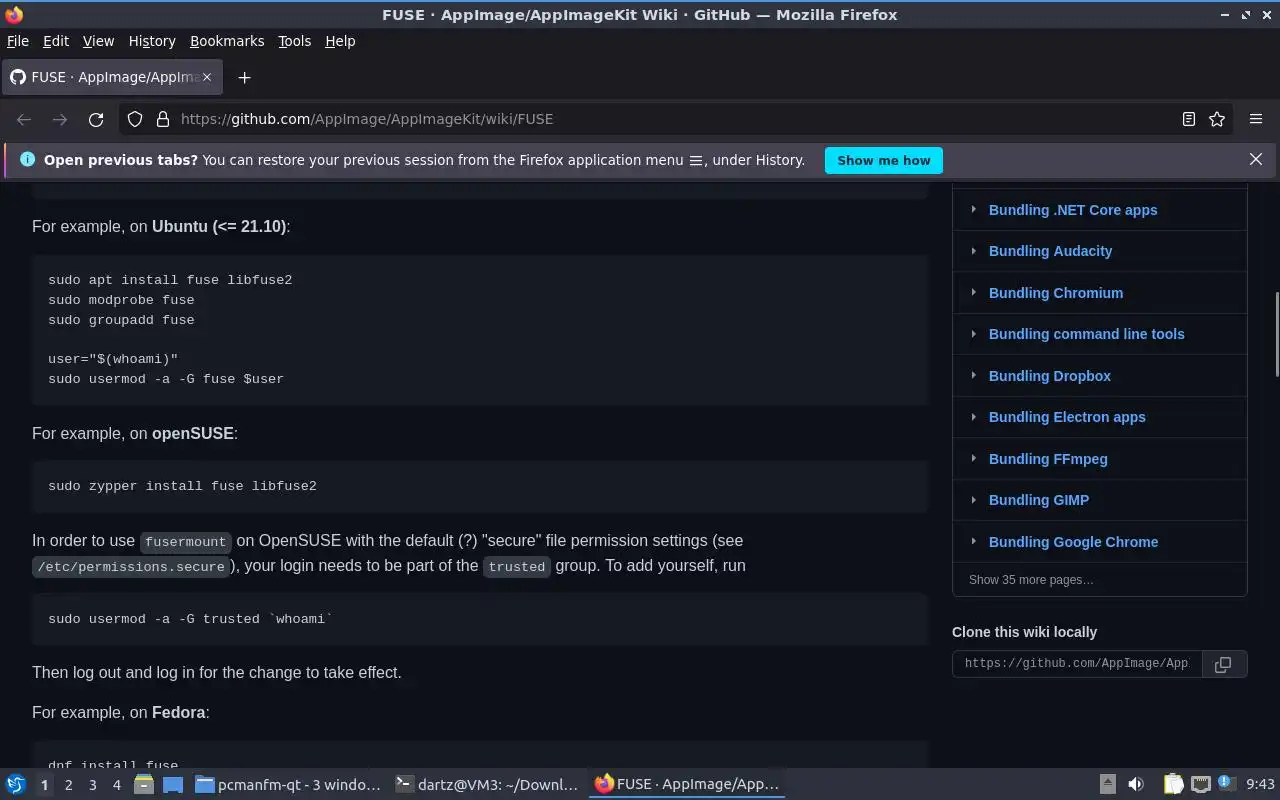Click the sudo usermod trusted whoami code
Image resolution: width=1280 pixels, height=800 pixels.
pos(190,619)
